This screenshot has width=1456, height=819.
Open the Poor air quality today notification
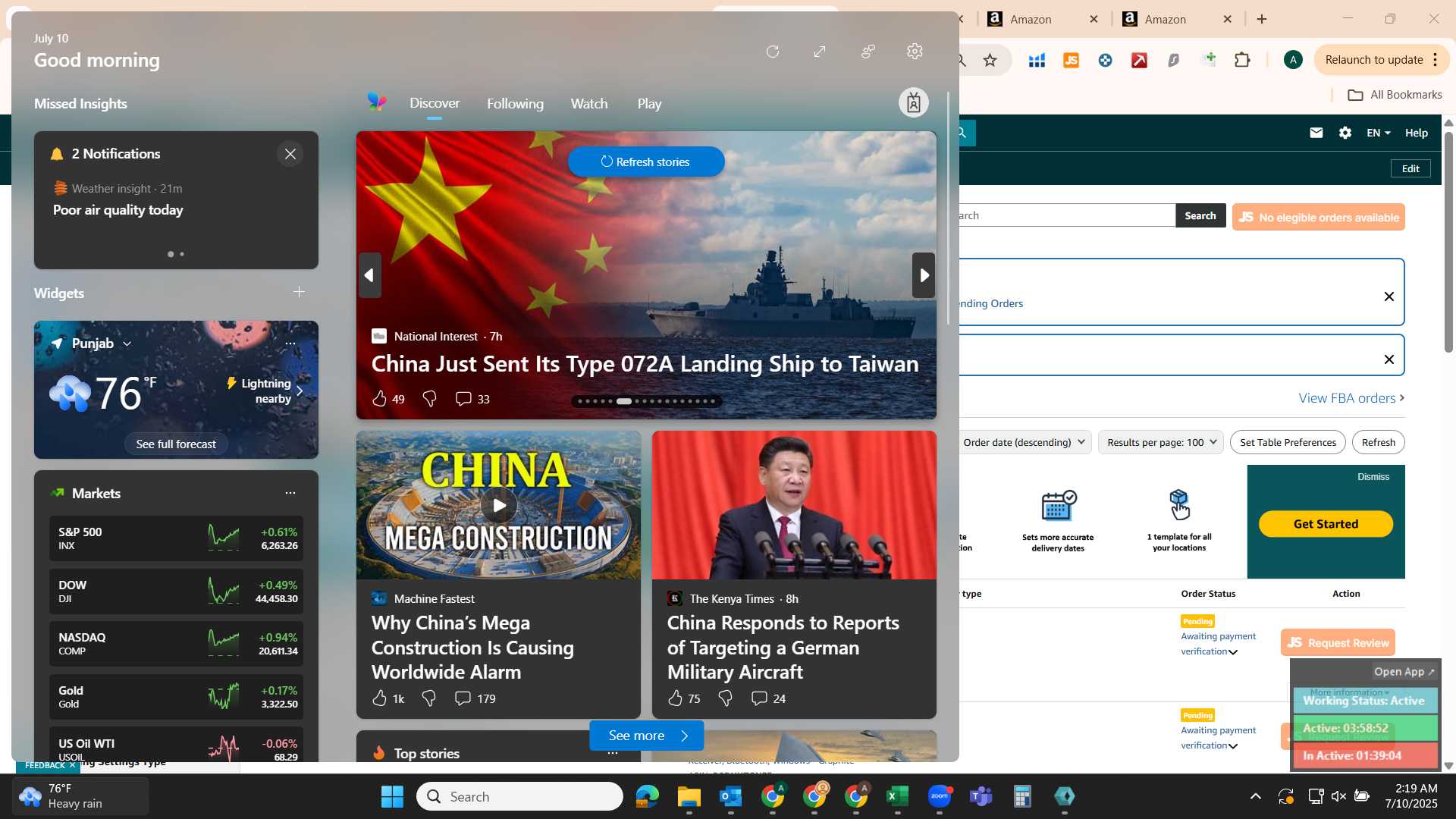pos(118,210)
